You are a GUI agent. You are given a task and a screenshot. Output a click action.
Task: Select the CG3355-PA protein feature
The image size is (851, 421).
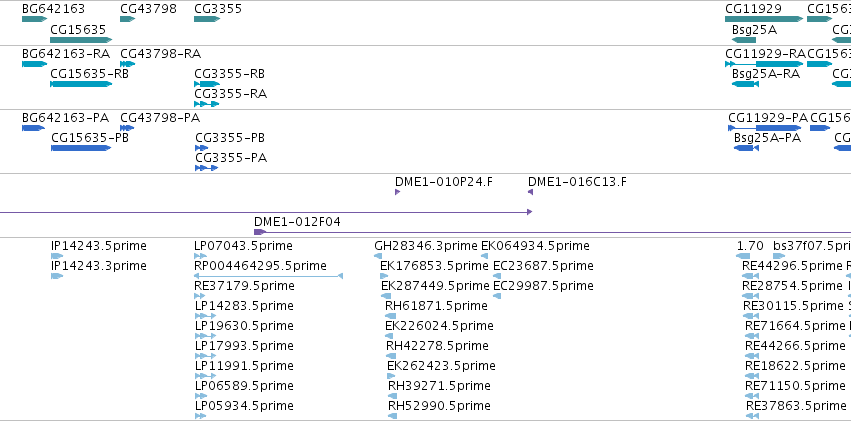(207, 168)
